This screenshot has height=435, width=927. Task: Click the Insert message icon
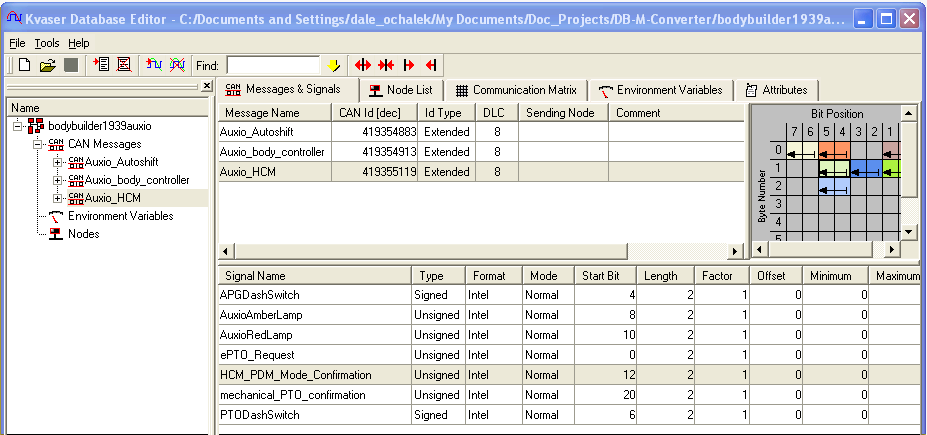(101, 65)
